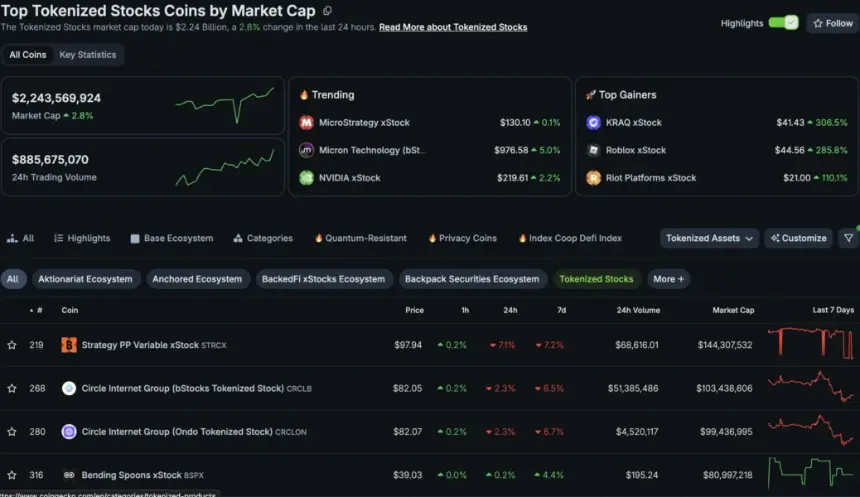The height and width of the screenshot is (497, 860).
Task: Click the Customize button
Action: [x=799, y=238]
